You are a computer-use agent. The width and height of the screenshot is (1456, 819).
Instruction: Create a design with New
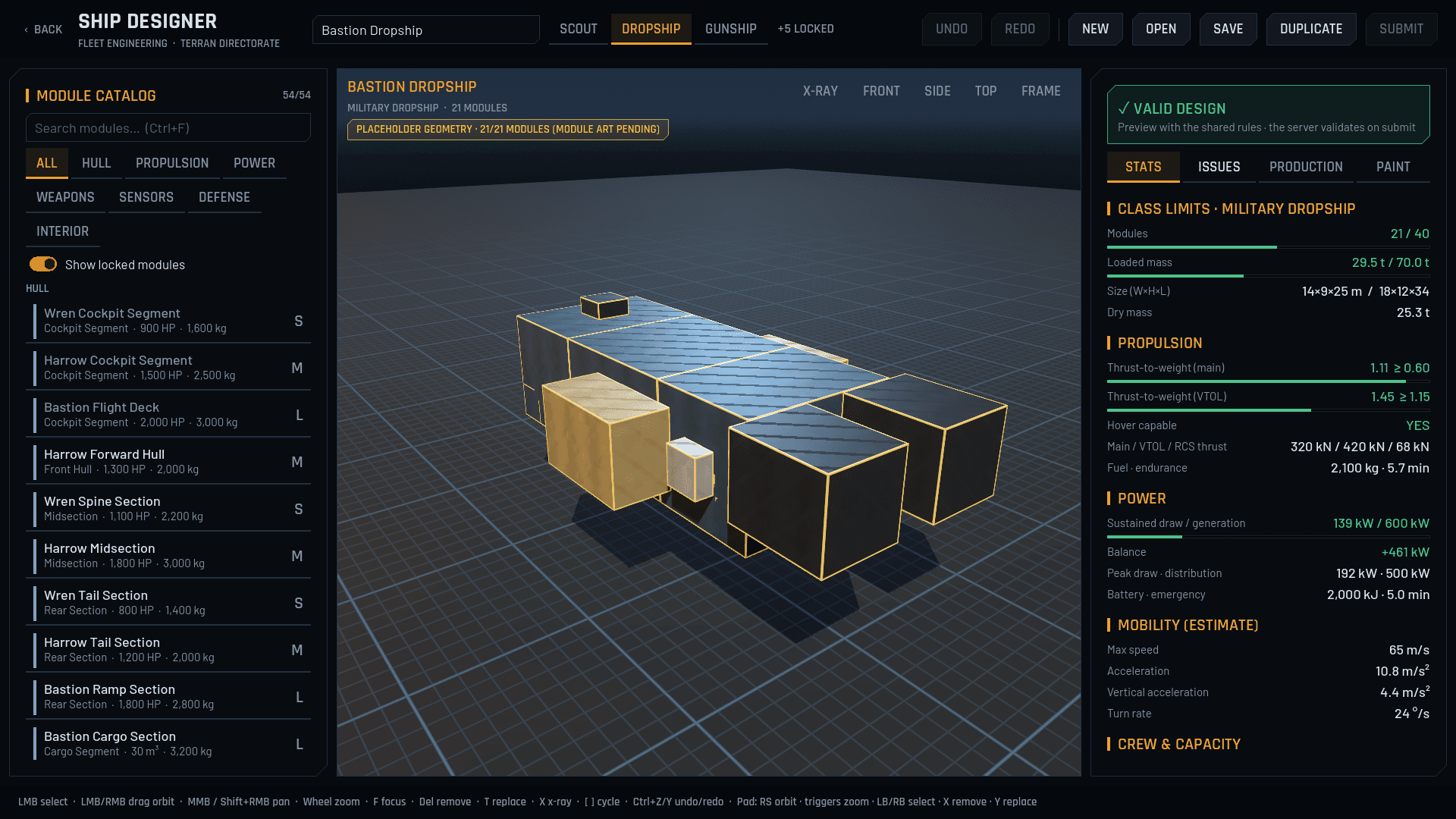tap(1096, 29)
